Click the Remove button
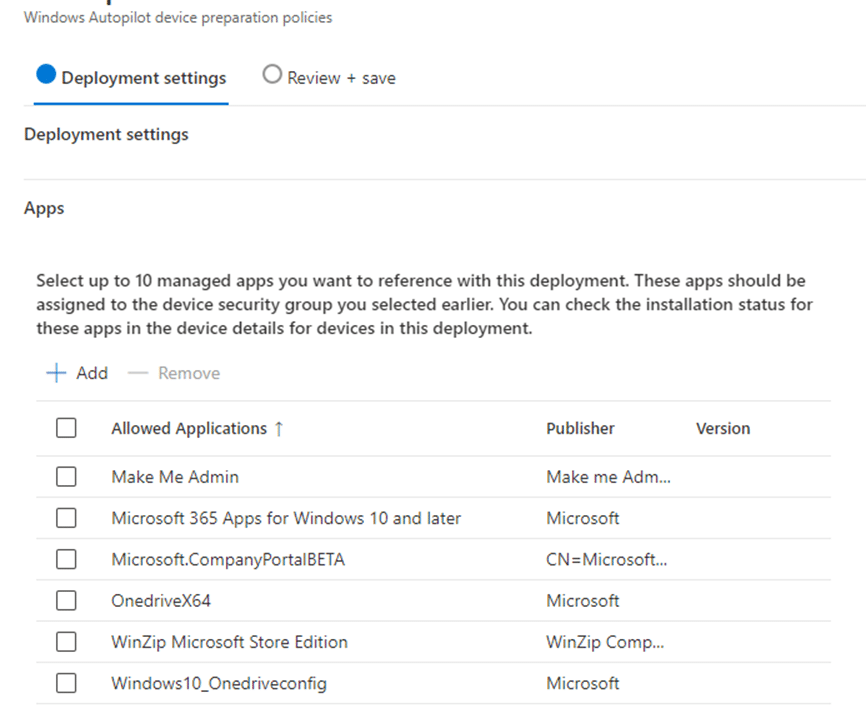This screenshot has width=866, height=713. point(173,373)
